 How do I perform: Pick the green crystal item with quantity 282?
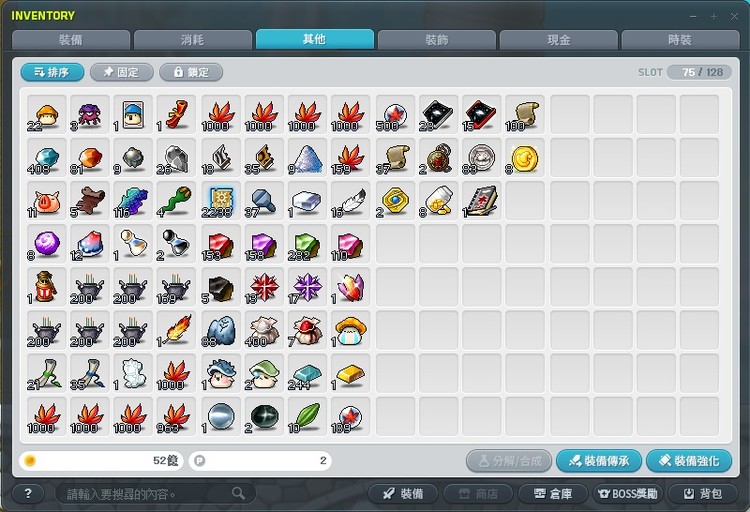tap(307, 244)
